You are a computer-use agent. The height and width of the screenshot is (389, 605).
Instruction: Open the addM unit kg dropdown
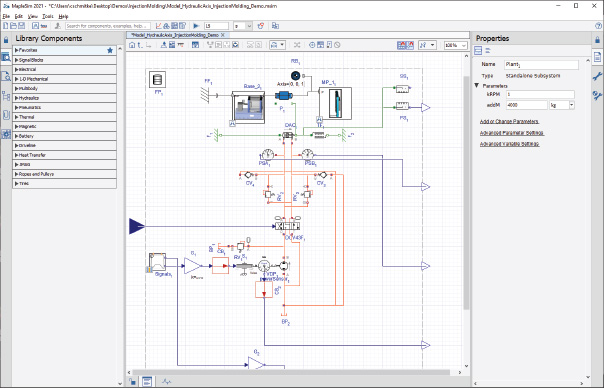click(x=562, y=105)
